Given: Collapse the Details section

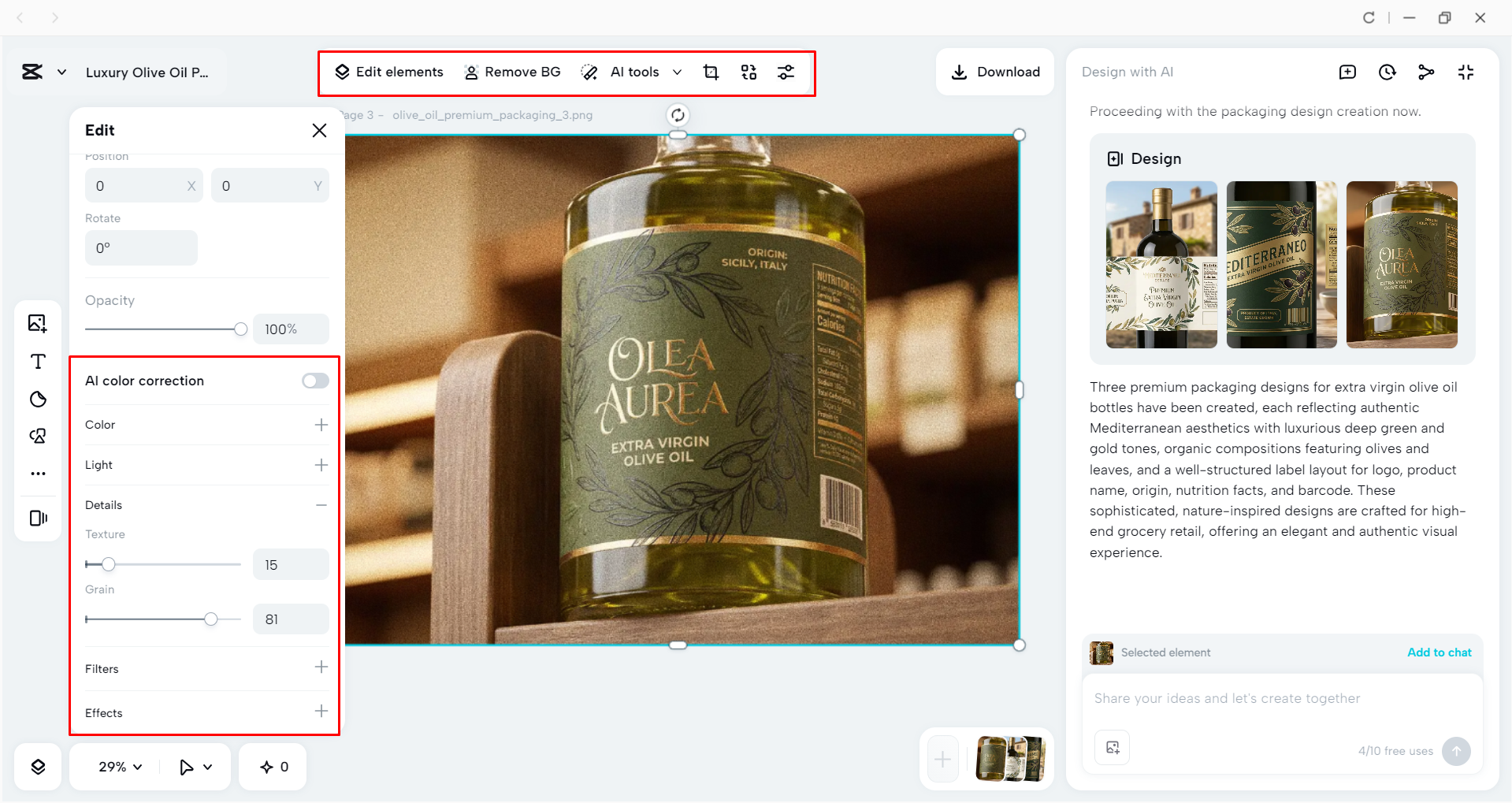Looking at the screenshot, I should tap(321, 506).
